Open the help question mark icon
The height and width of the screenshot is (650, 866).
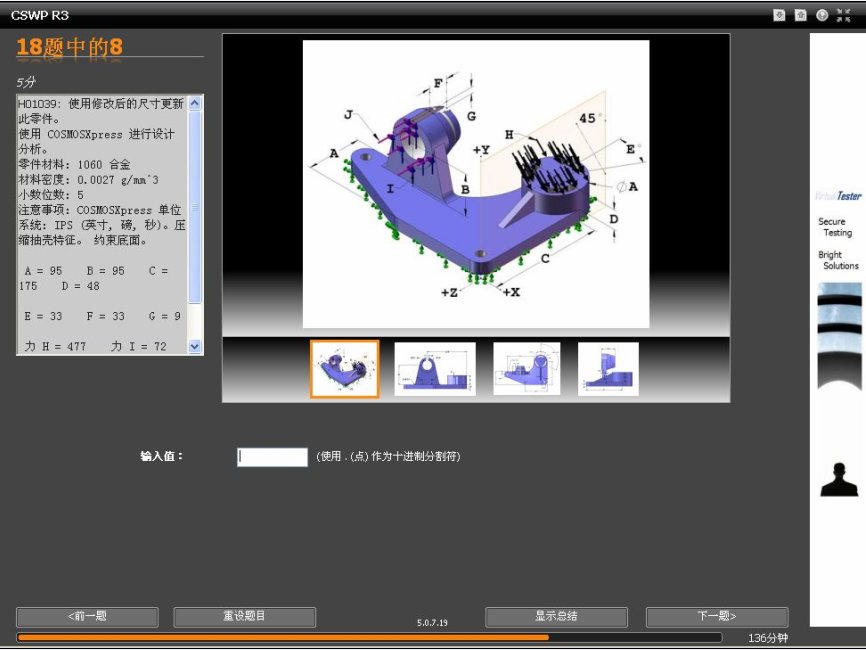[822, 15]
